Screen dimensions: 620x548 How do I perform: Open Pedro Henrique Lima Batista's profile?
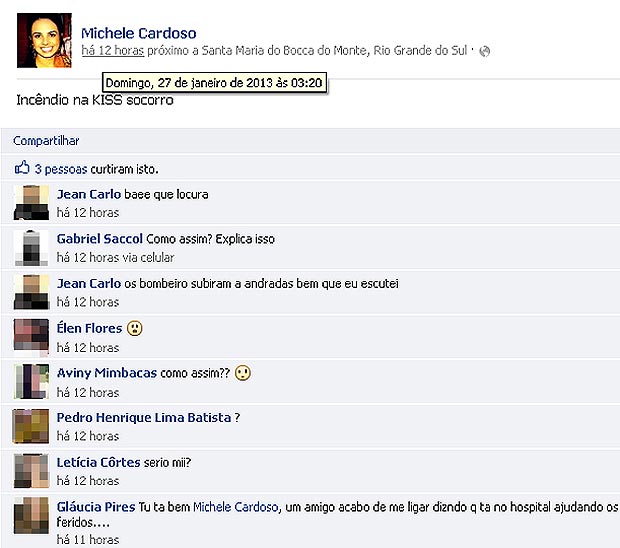144,418
